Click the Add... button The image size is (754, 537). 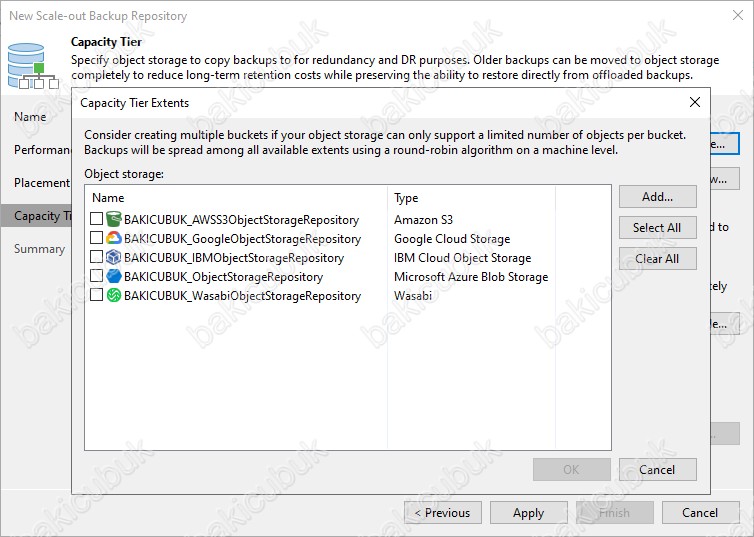[x=657, y=197]
